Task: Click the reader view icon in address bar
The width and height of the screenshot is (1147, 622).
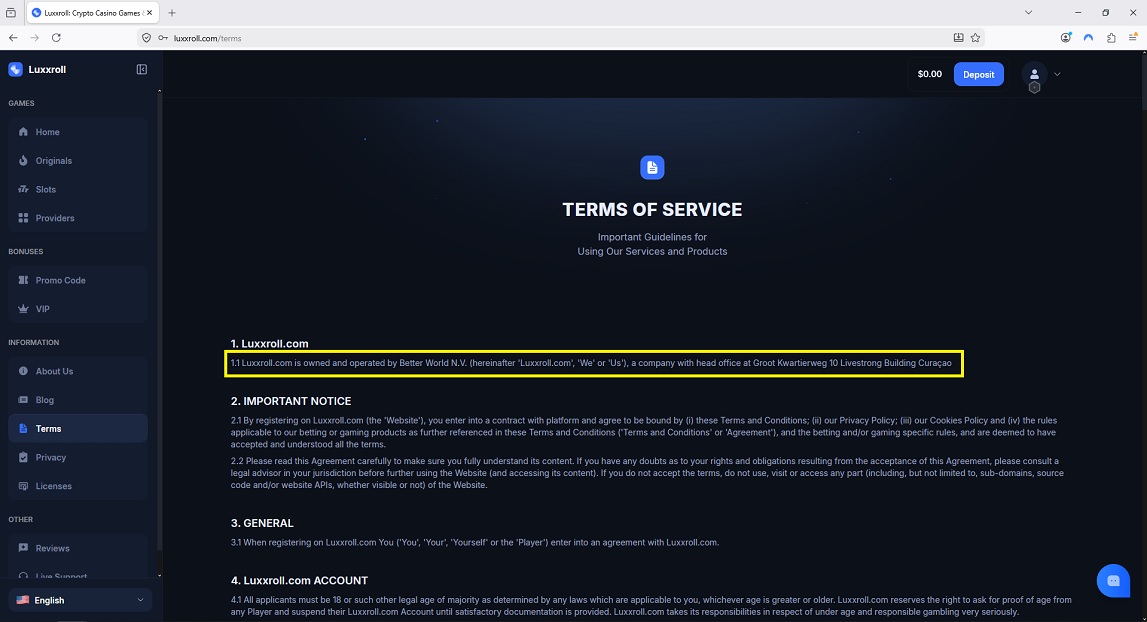Action: (958, 38)
